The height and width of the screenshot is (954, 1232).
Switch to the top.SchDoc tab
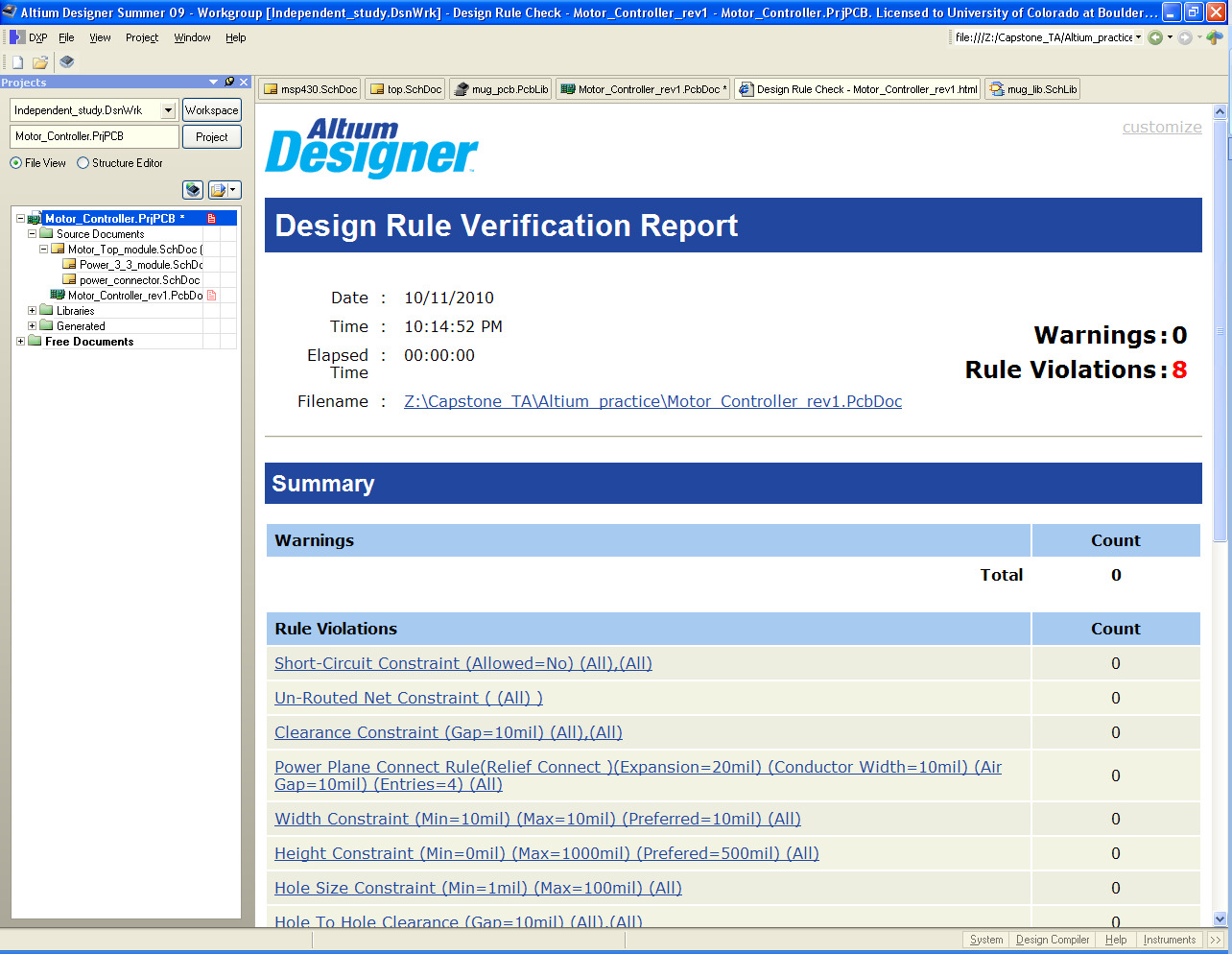coord(405,89)
